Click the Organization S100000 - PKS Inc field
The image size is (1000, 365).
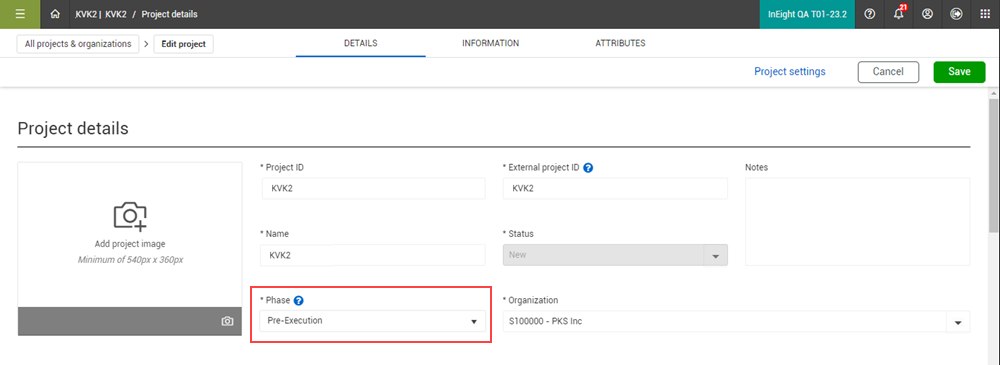click(x=737, y=322)
